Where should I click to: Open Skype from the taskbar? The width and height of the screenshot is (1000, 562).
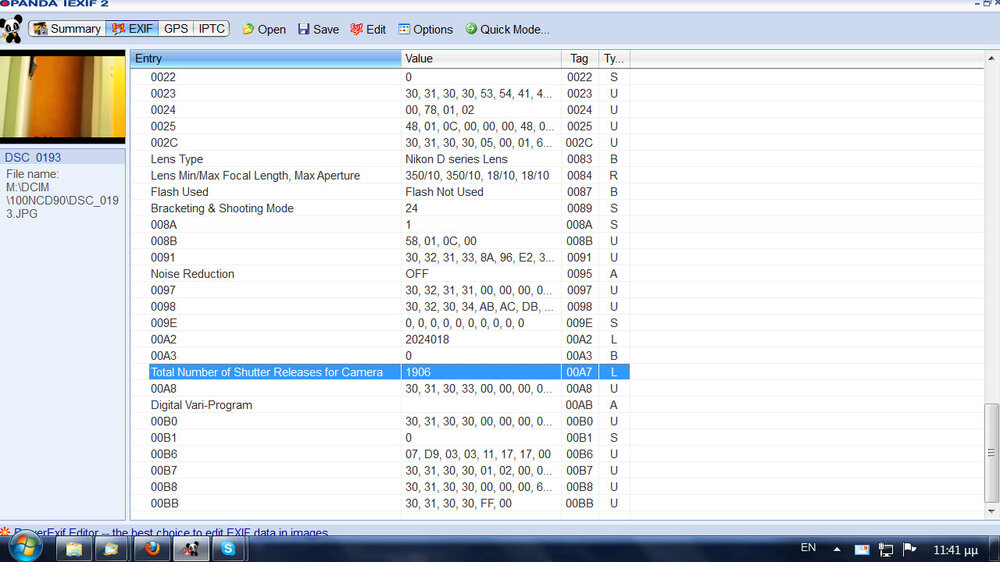pos(228,549)
